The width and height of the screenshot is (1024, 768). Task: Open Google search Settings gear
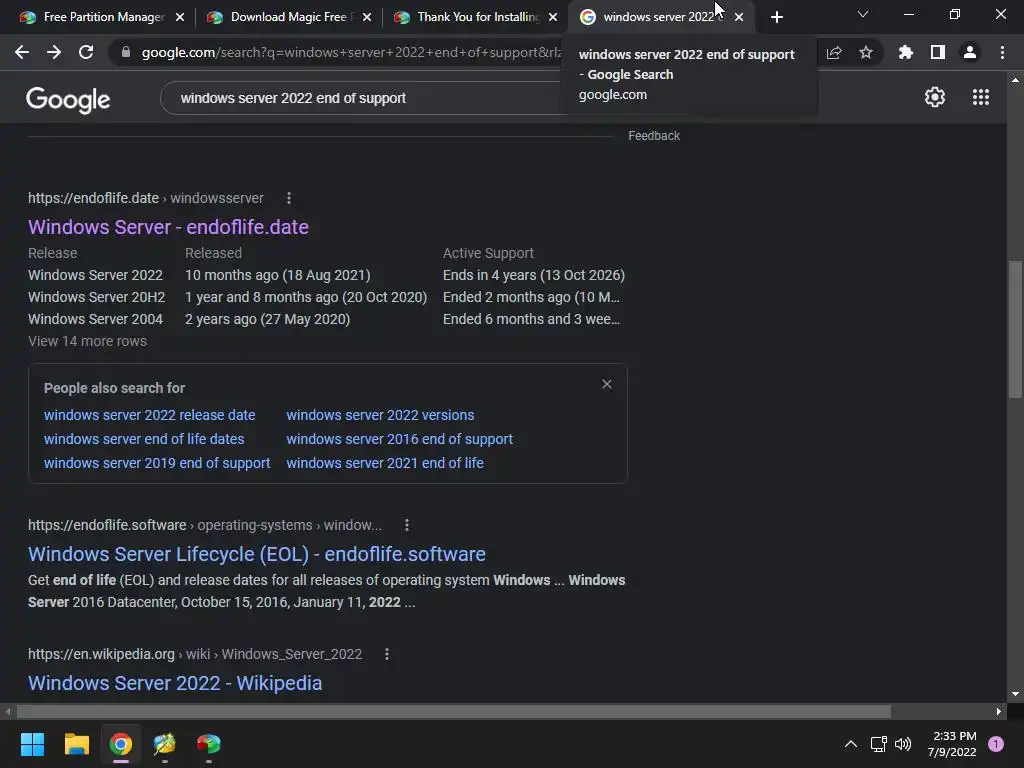click(x=935, y=97)
